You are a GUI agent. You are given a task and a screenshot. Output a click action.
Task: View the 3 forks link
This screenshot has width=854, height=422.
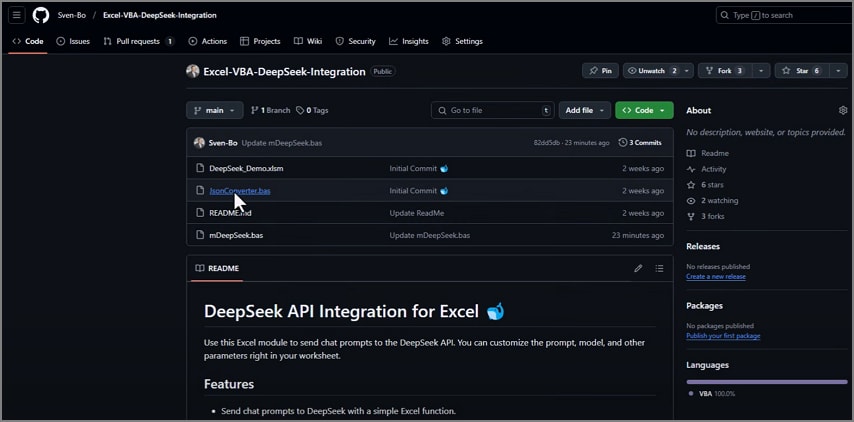tap(705, 217)
